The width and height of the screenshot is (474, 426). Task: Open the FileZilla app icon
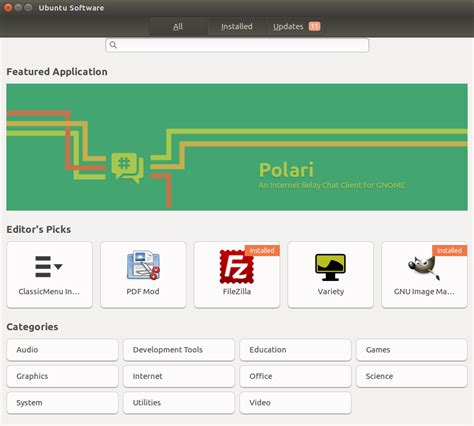237,267
